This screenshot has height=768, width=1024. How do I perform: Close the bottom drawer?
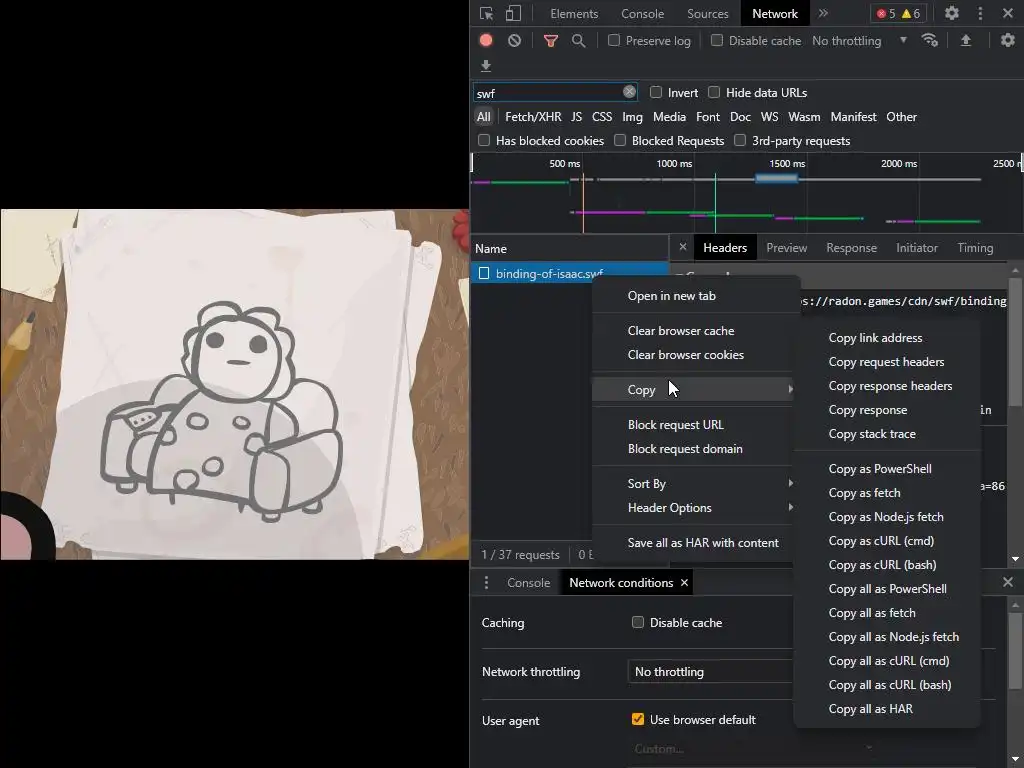pyautogui.click(x=1008, y=582)
